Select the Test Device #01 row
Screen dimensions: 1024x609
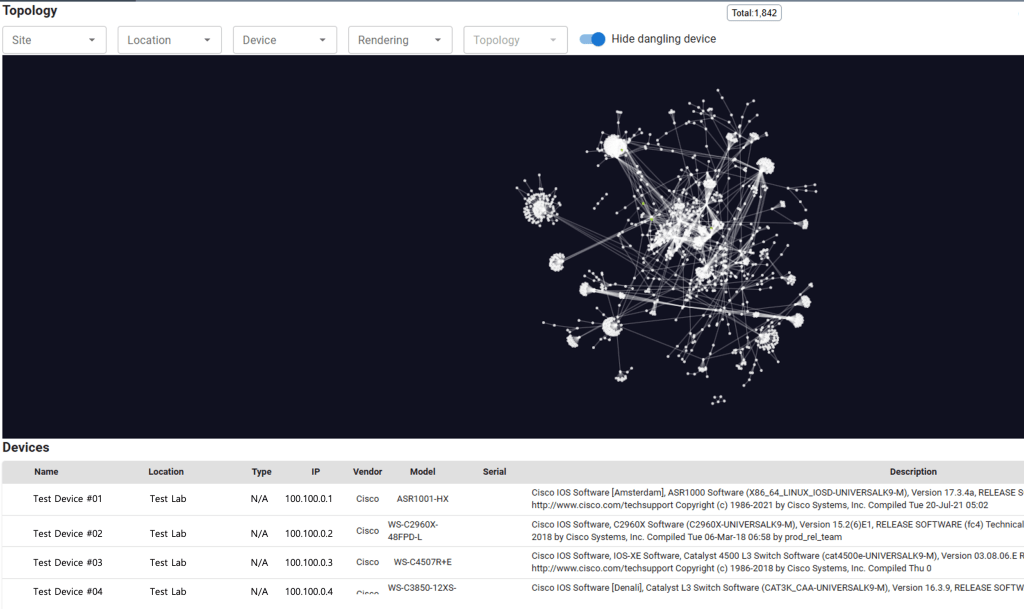67,499
